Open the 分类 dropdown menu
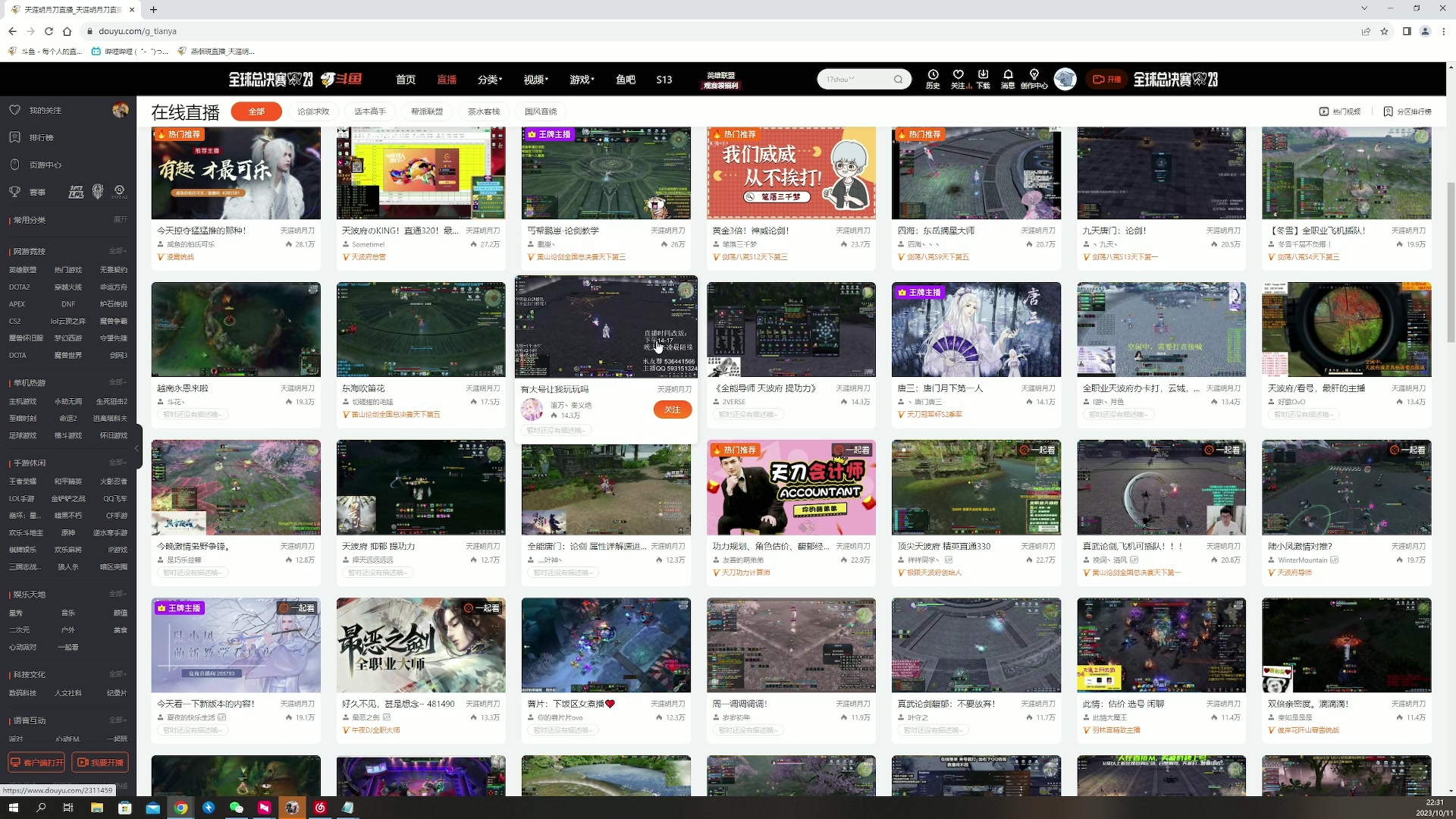The image size is (1456, 819). (489, 79)
